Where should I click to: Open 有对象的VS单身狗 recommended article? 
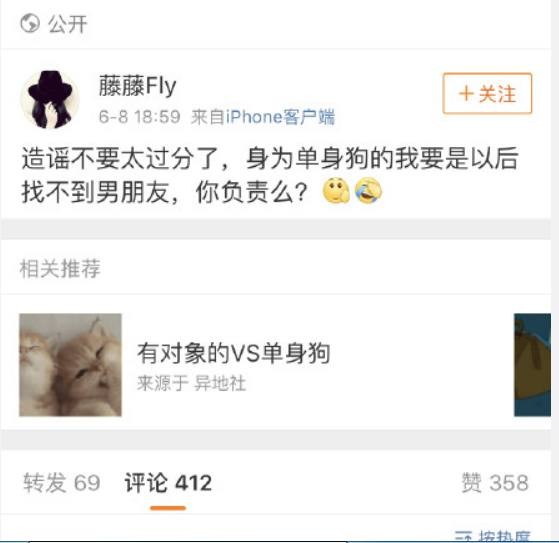[234, 353]
